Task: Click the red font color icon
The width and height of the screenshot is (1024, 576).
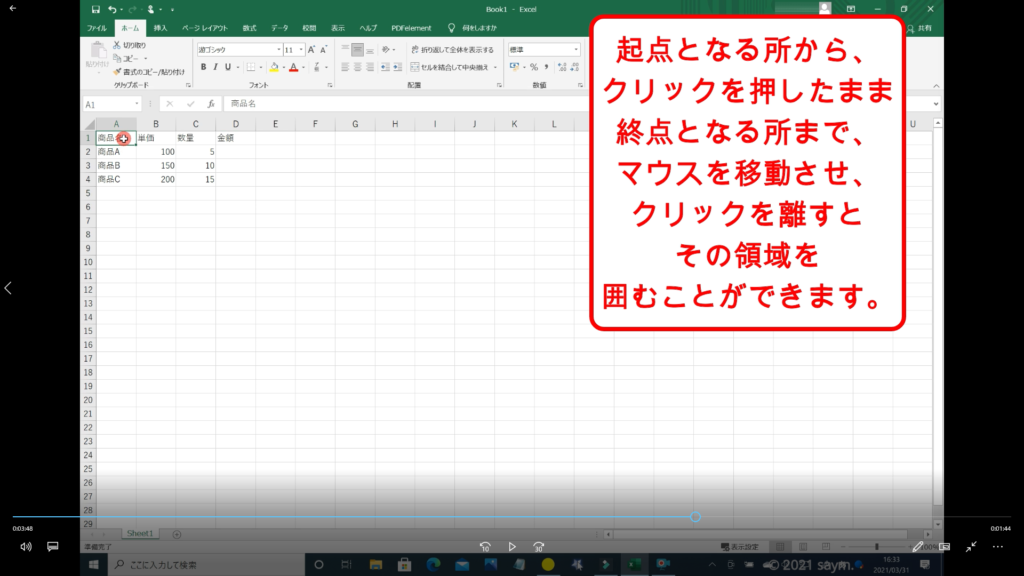Action: tap(293, 67)
